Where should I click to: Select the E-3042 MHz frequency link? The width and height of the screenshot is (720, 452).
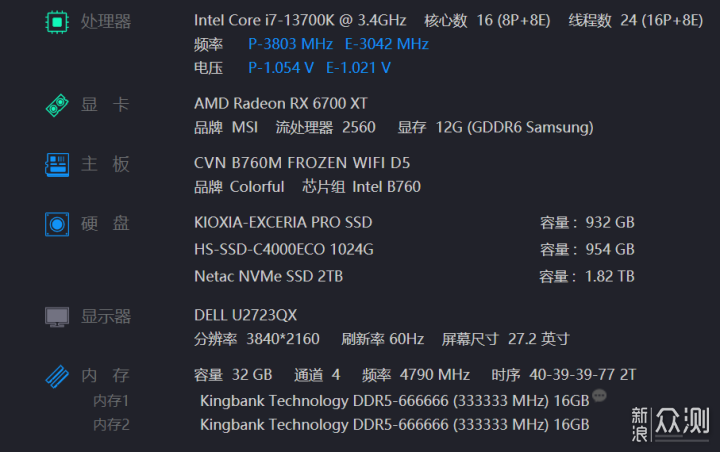coord(387,44)
